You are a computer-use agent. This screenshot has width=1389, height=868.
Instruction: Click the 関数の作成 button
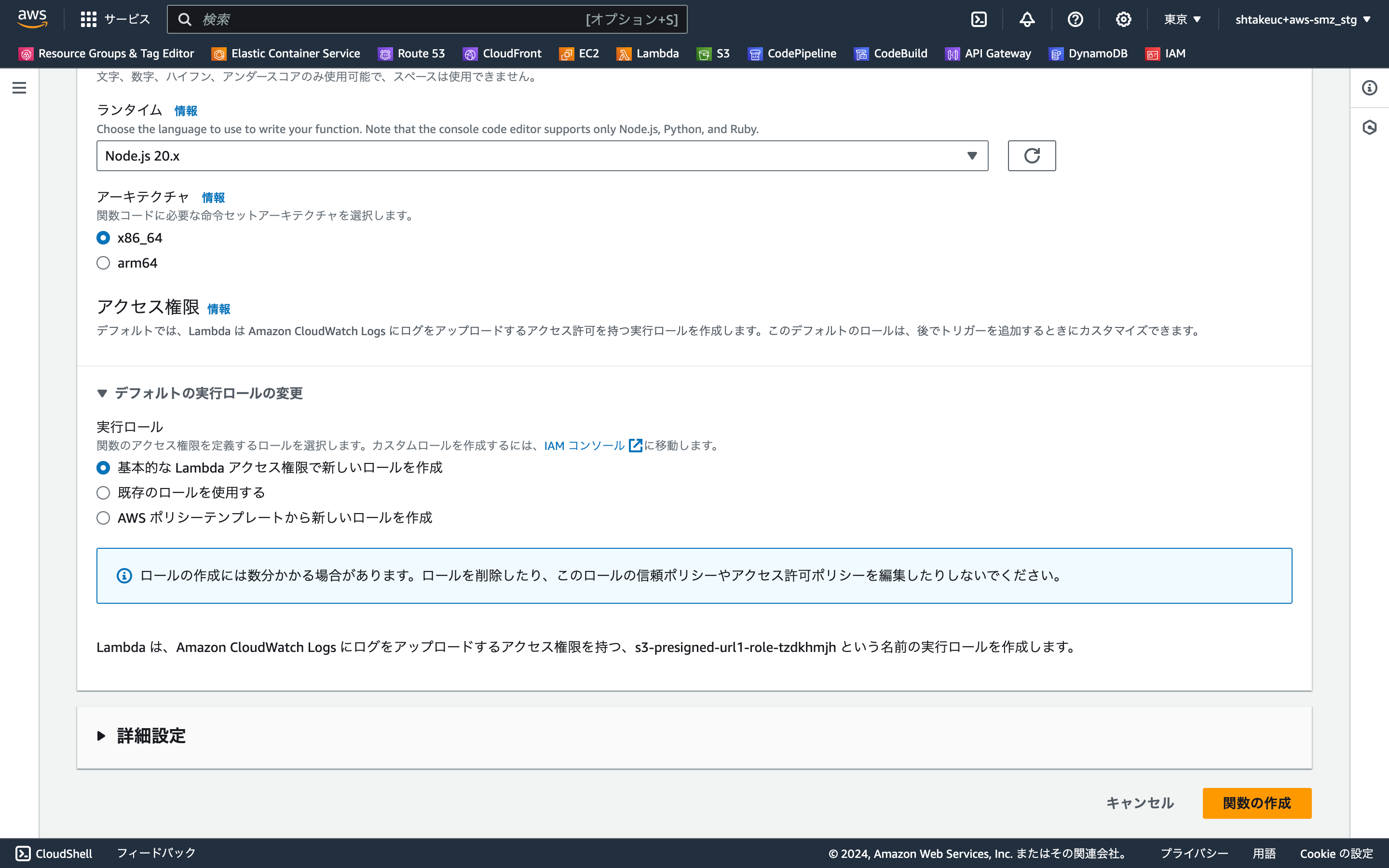[x=1256, y=803]
